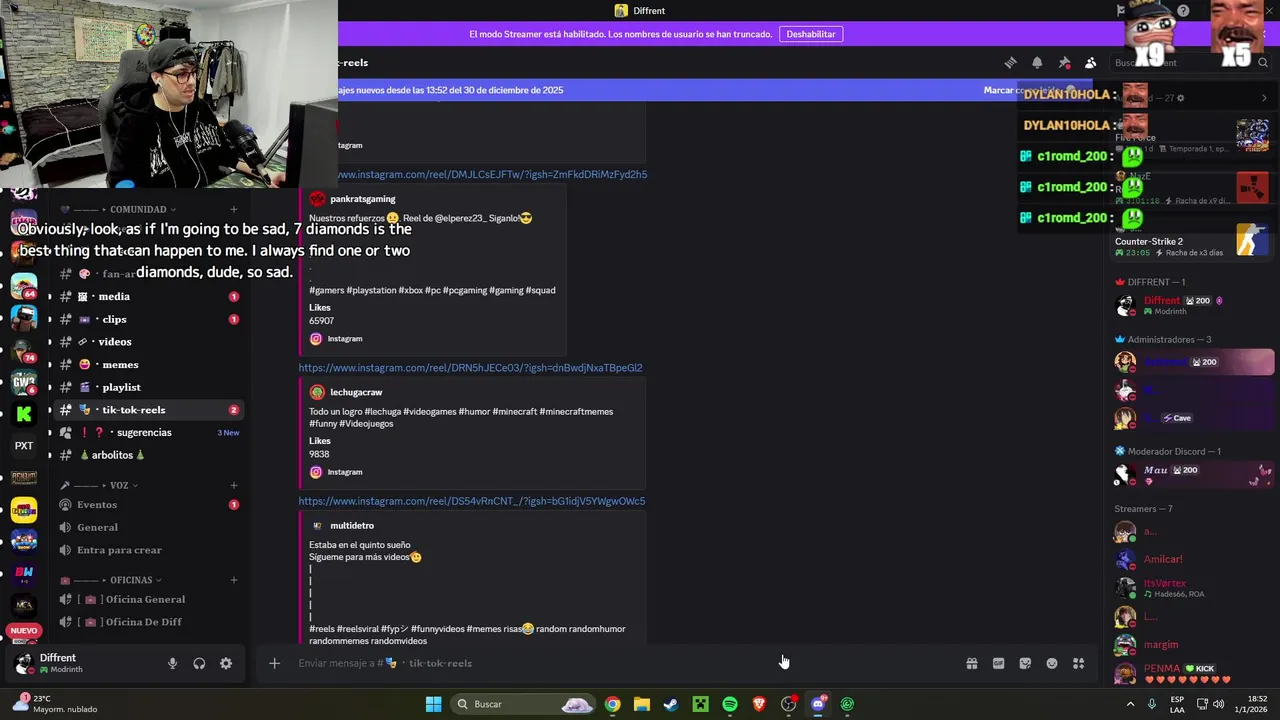Open the PXT server icon
Image resolution: width=1280 pixels, height=720 pixels.
click(x=24, y=446)
